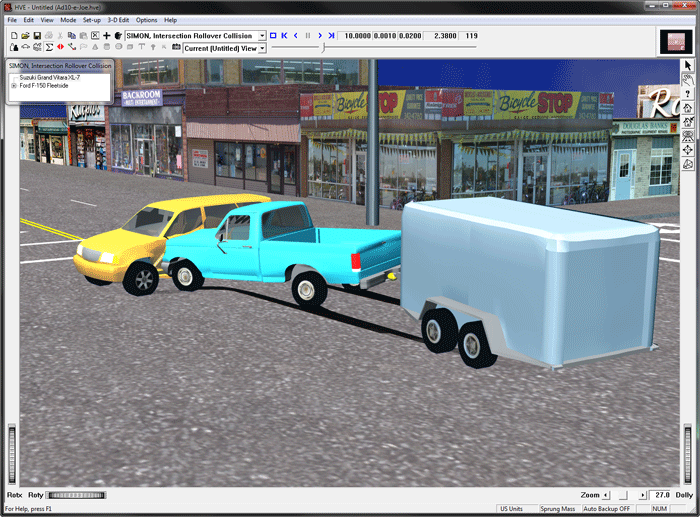Select Suzuki Grand Vitara XL-7 in tree
Viewport: 700px width, 517px height.
coord(52,77)
